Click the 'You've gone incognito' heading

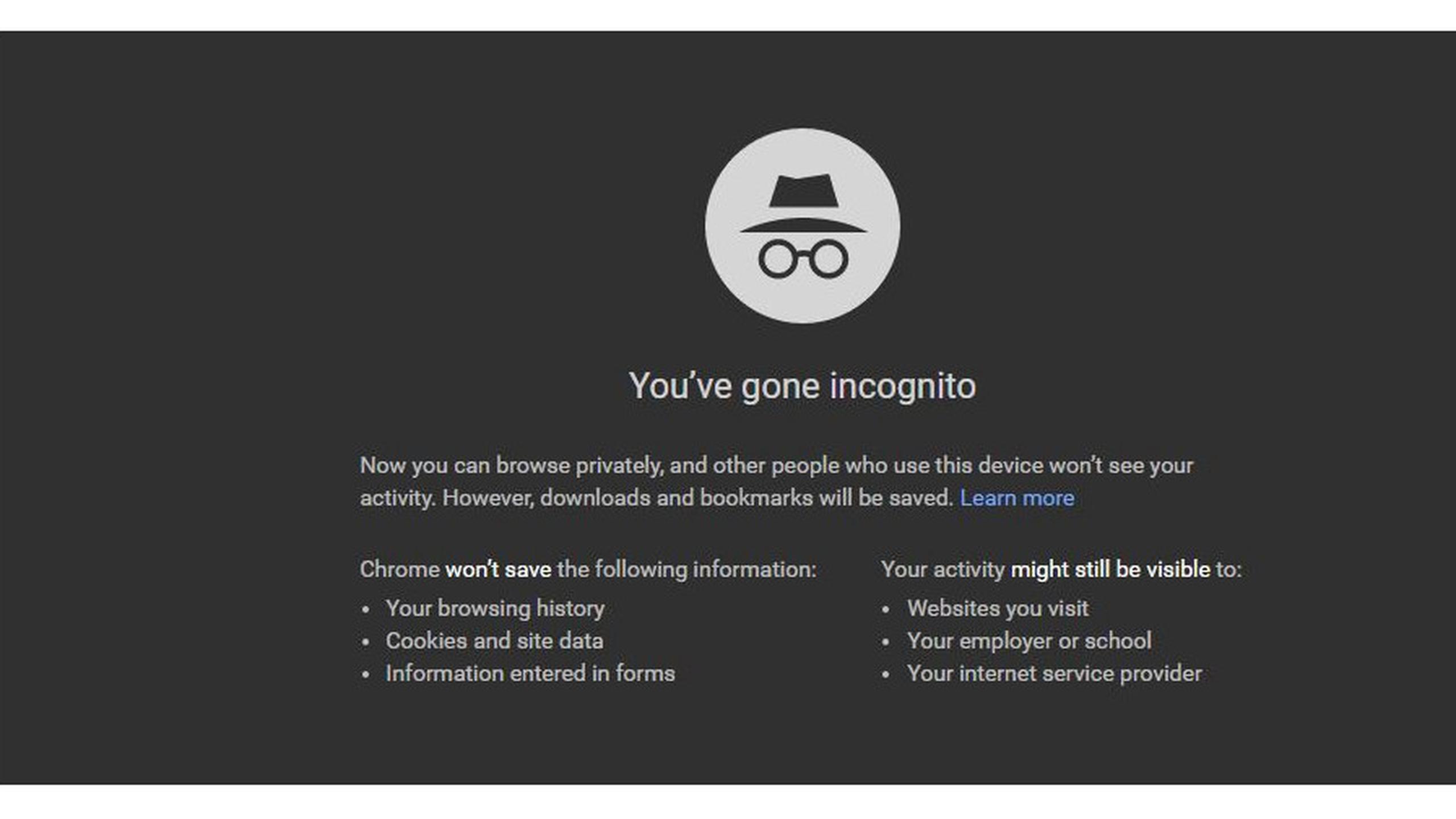click(x=802, y=386)
